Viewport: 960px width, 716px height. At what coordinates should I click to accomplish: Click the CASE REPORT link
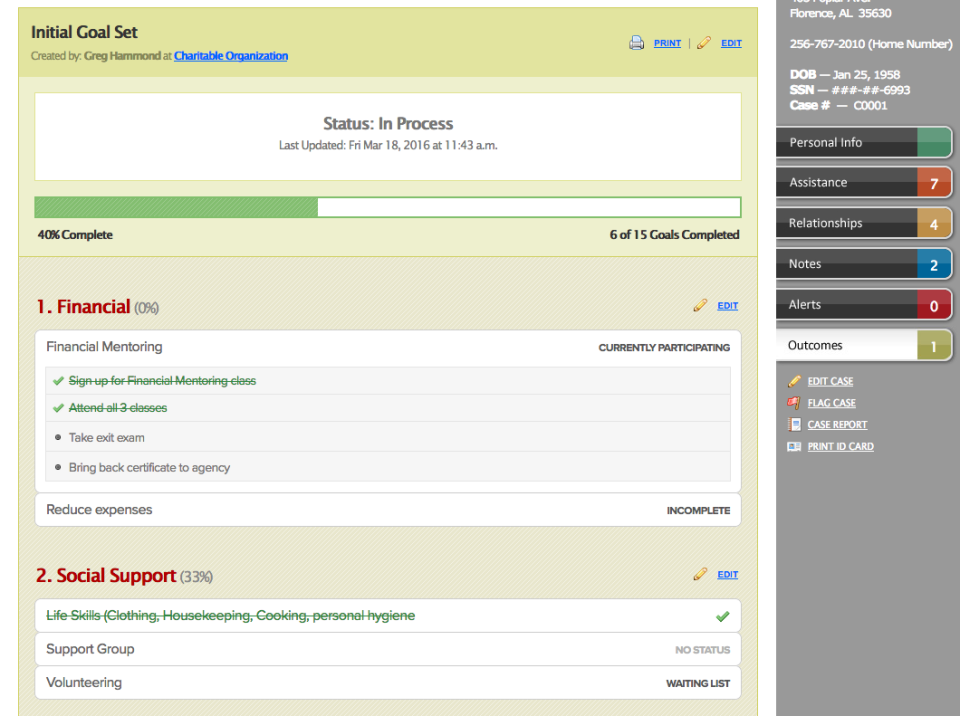[x=836, y=424]
